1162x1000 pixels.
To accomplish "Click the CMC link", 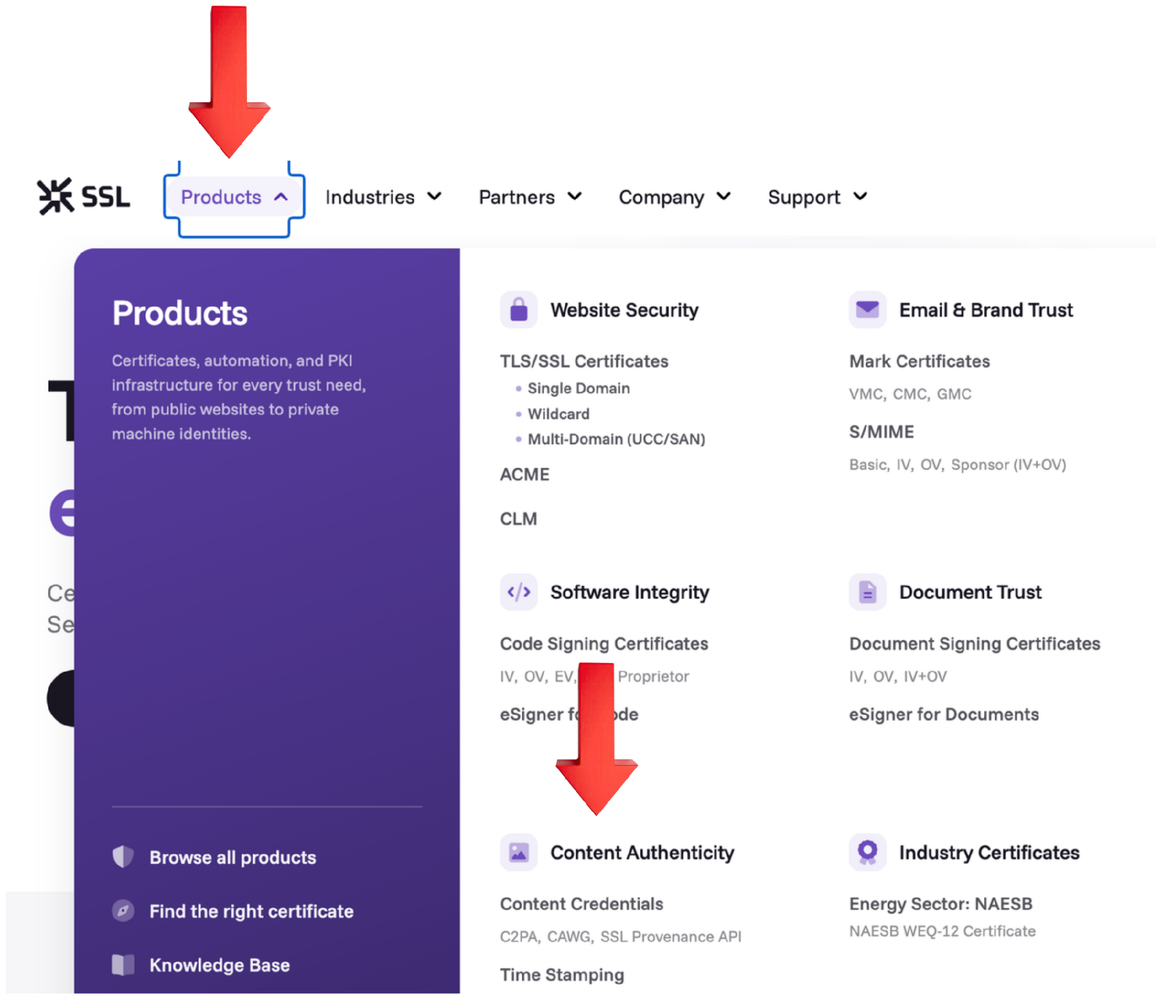I will 909,394.
